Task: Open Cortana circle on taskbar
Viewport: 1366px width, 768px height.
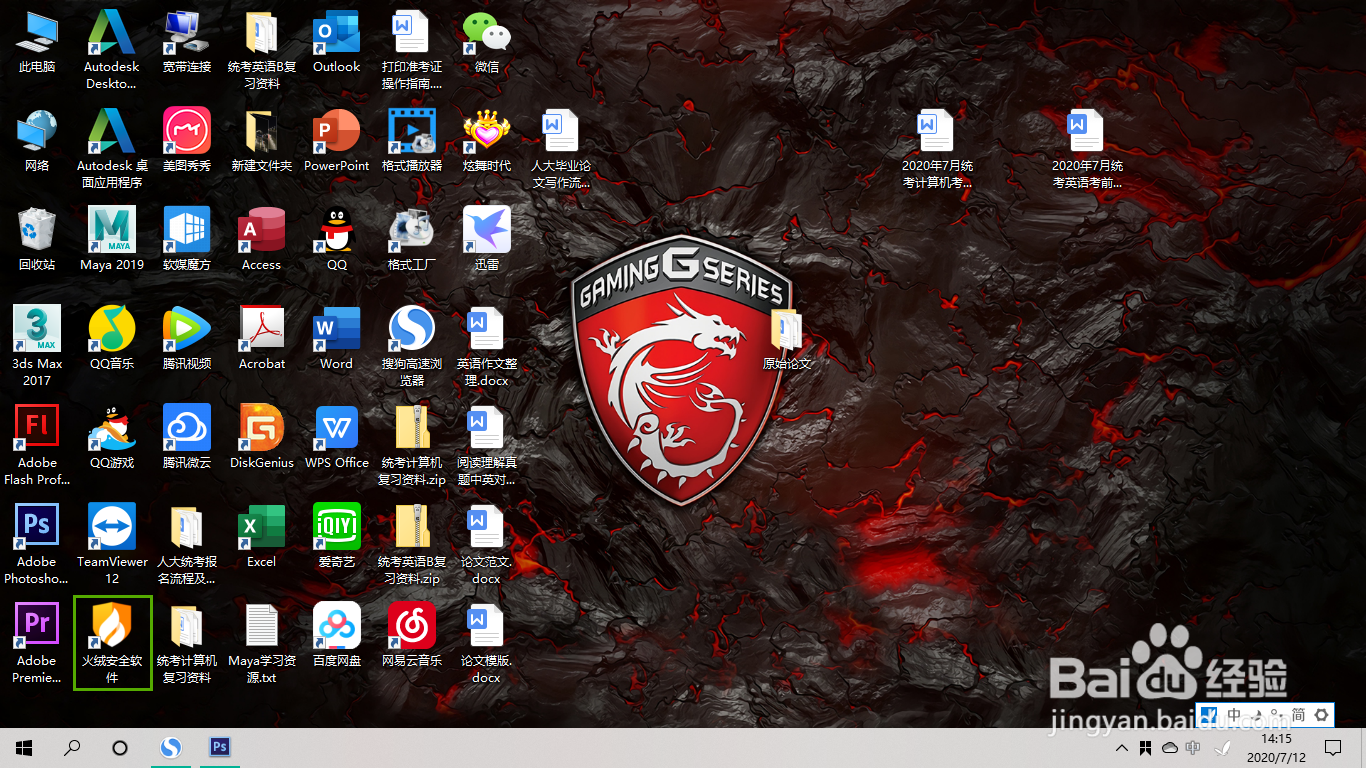Action: click(120, 747)
